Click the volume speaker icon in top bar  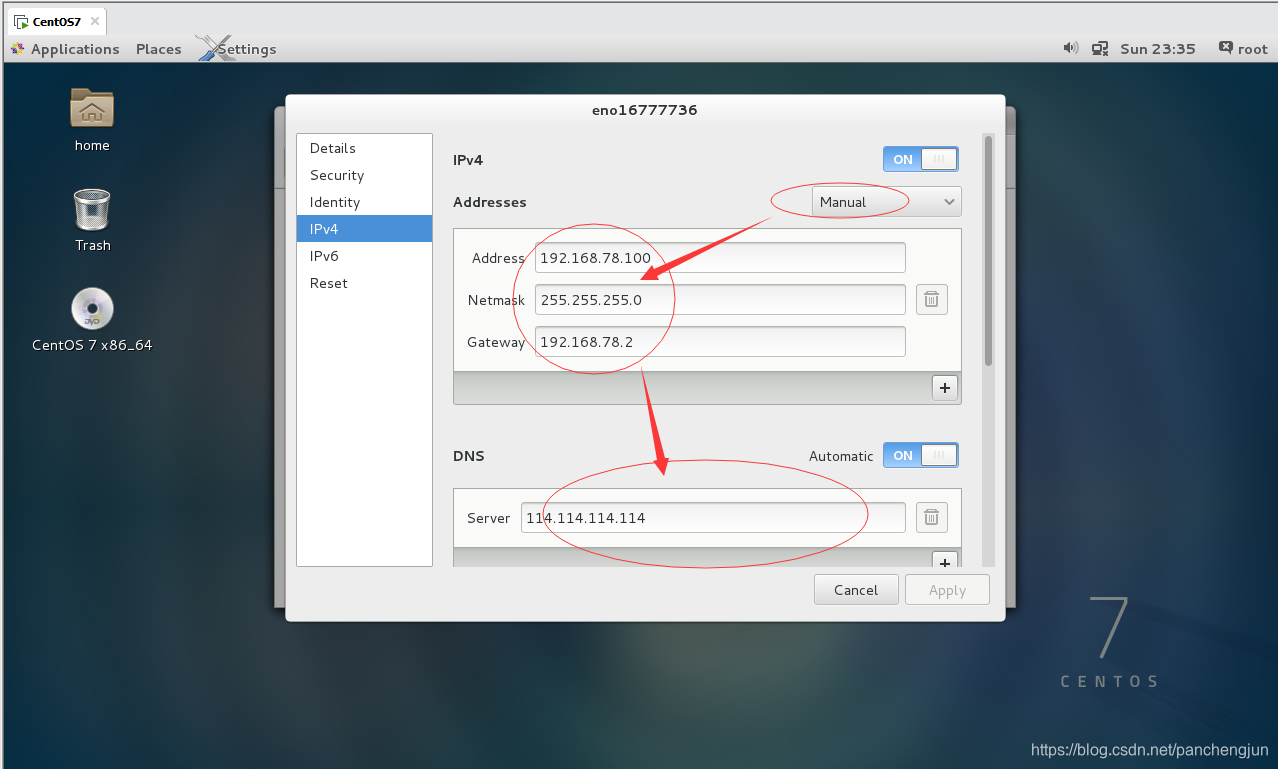coord(1070,48)
